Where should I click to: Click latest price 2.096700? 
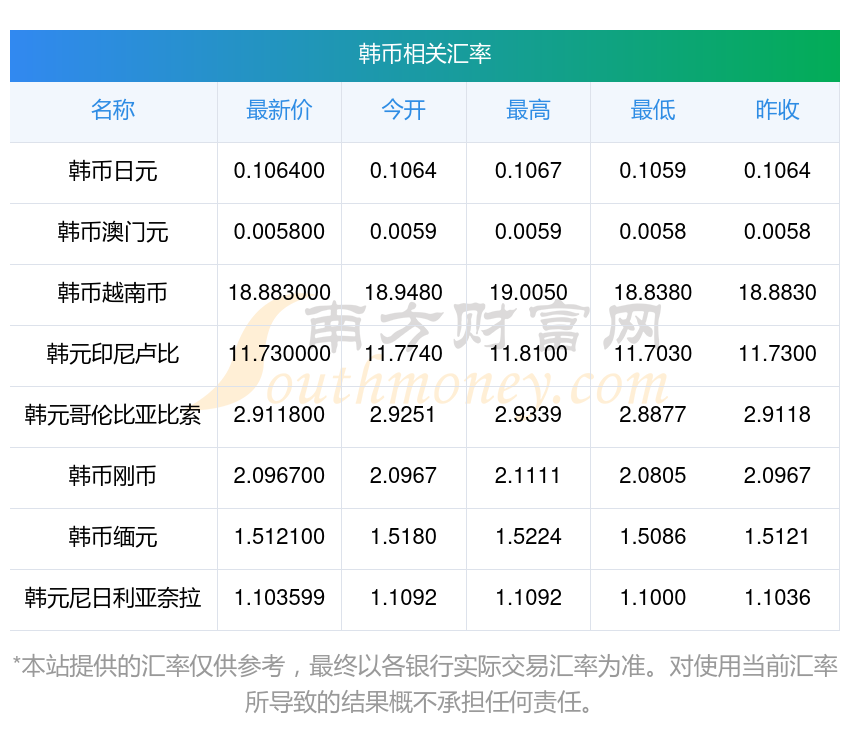279,476
